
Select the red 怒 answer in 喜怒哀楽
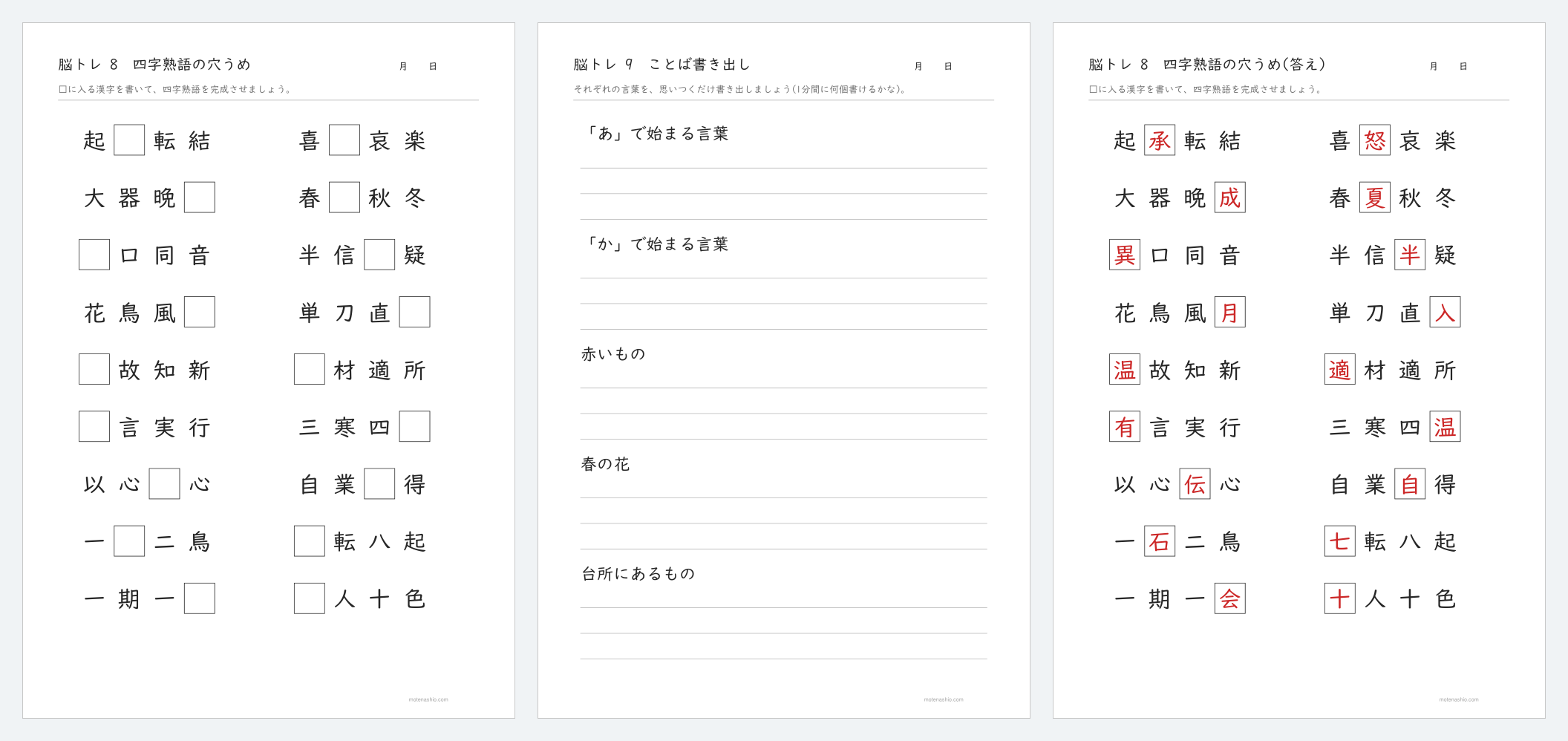(x=1375, y=140)
